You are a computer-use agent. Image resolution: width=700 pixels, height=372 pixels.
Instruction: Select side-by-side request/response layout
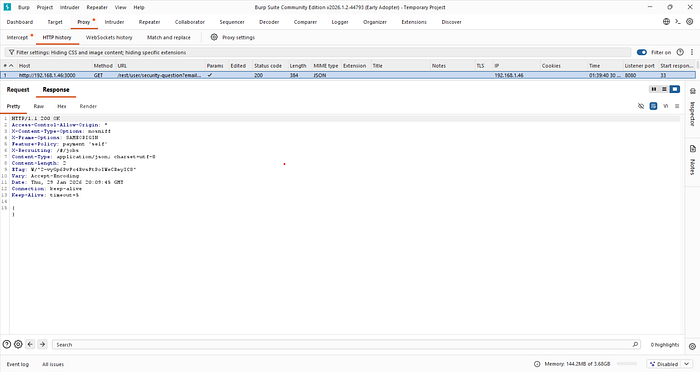point(654,89)
